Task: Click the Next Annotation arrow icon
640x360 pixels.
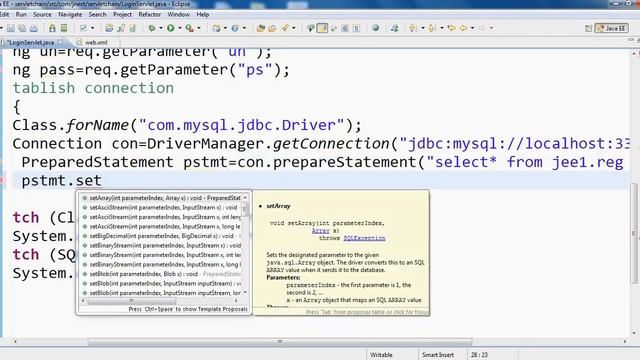Action: pyautogui.click(x=413, y=28)
